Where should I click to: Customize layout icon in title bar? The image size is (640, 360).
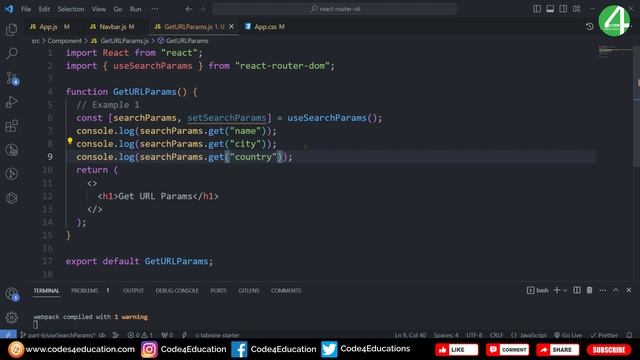576,9
